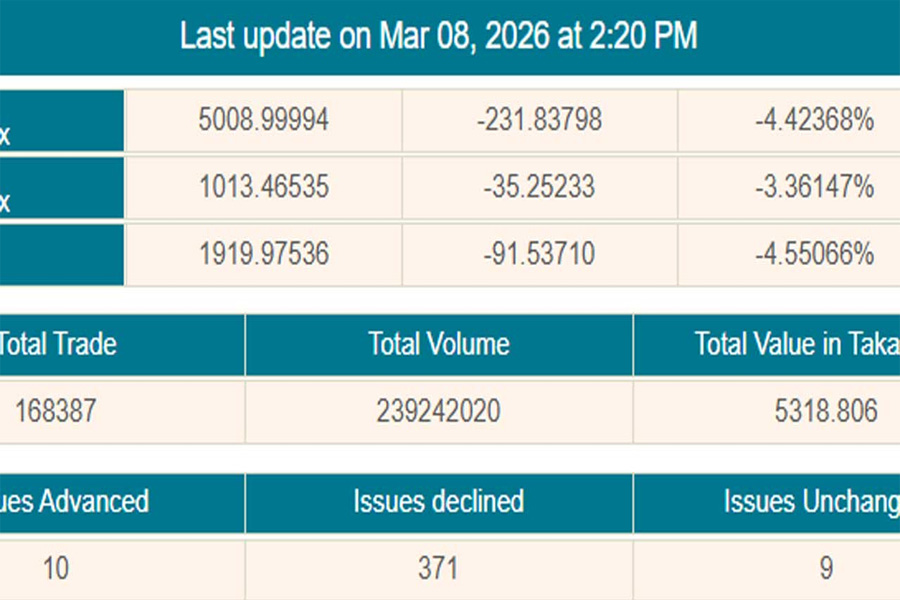The height and width of the screenshot is (600, 900).
Task: Click the Issues Unchanged column header
Action: coord(810,502)
